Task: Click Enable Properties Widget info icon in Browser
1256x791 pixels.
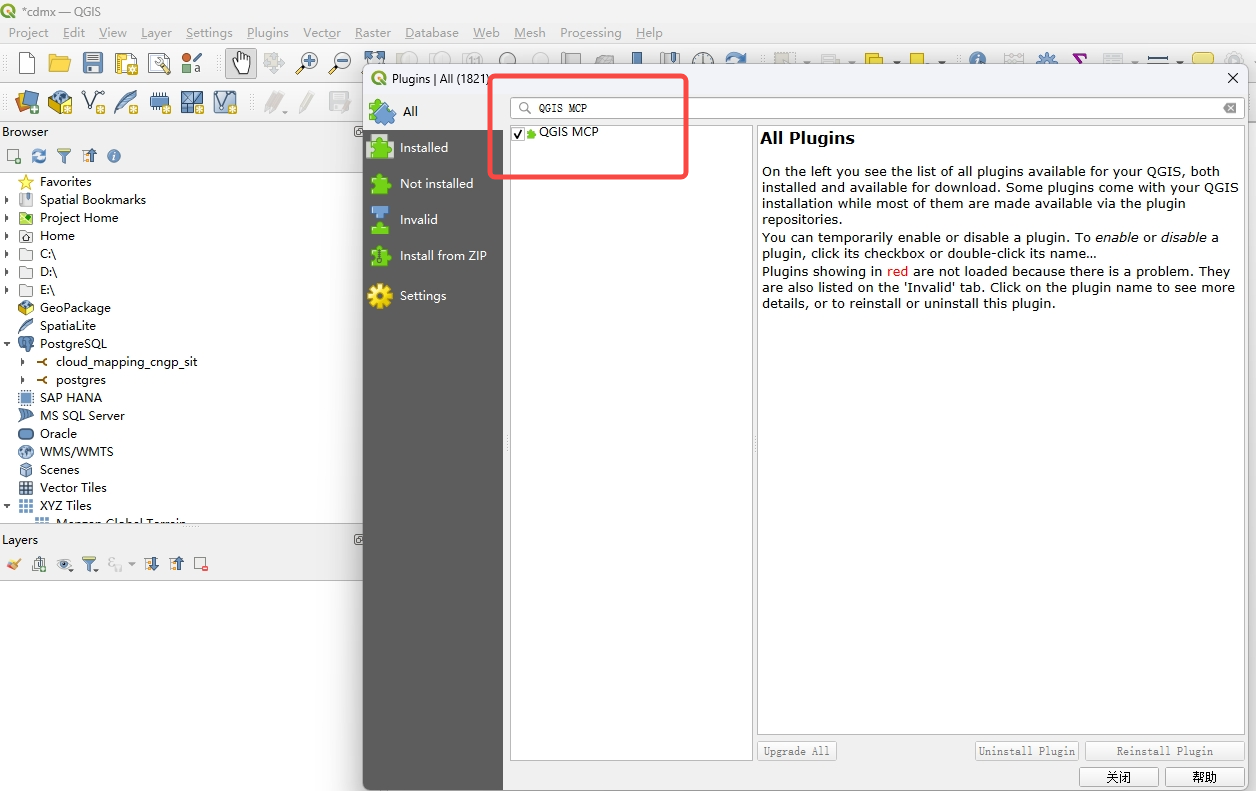Action: coord(114,156)
